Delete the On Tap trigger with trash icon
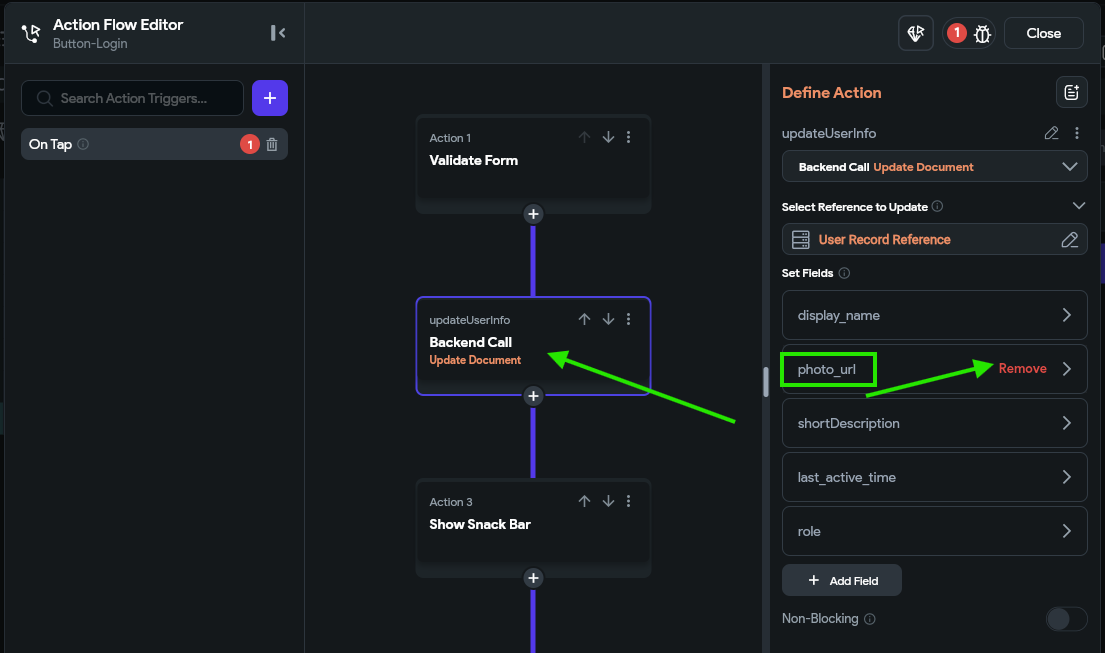 [x=272, y=144]
